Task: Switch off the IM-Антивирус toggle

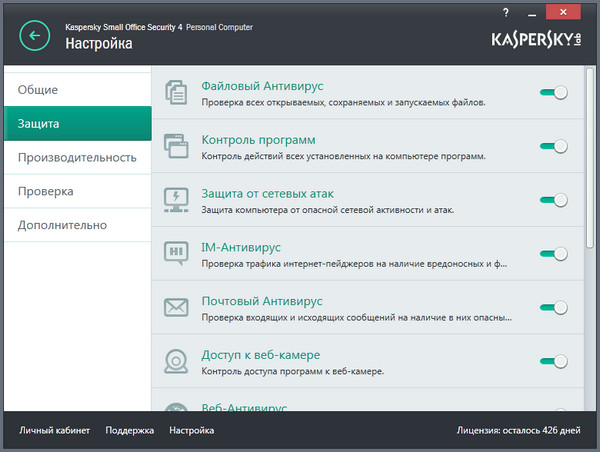Action: coord(553,254)
